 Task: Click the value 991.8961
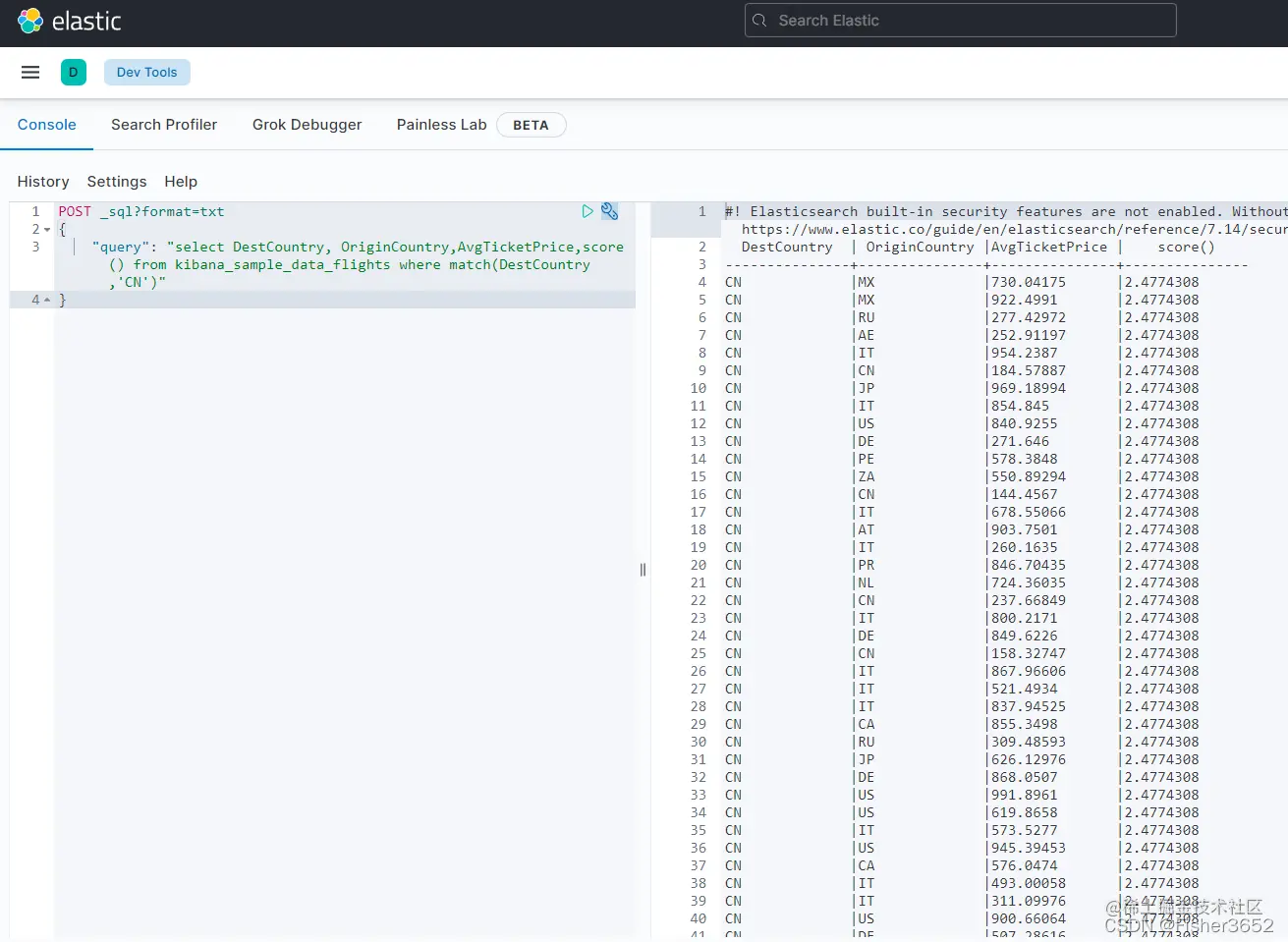pyautogui.click(x=1025, y=795)
